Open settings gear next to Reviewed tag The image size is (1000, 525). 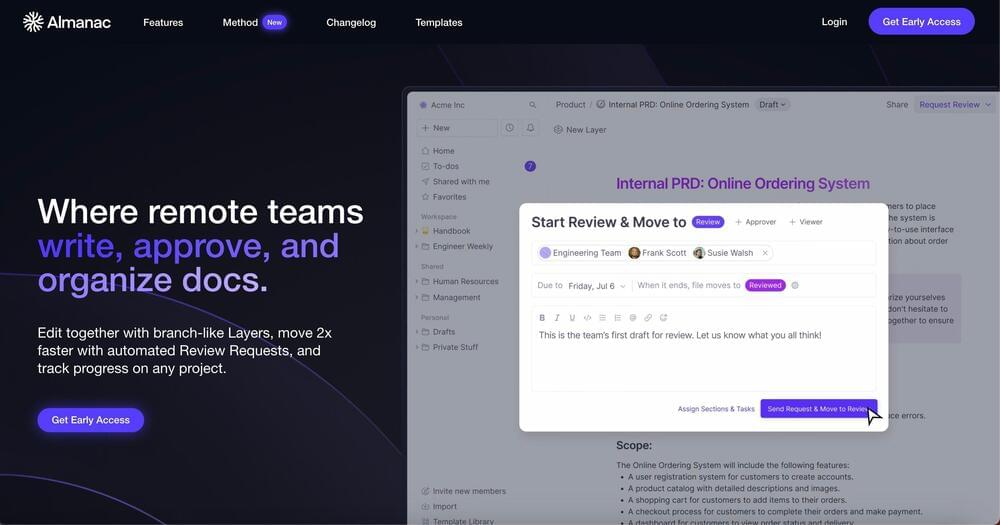(x=795, y=285)
